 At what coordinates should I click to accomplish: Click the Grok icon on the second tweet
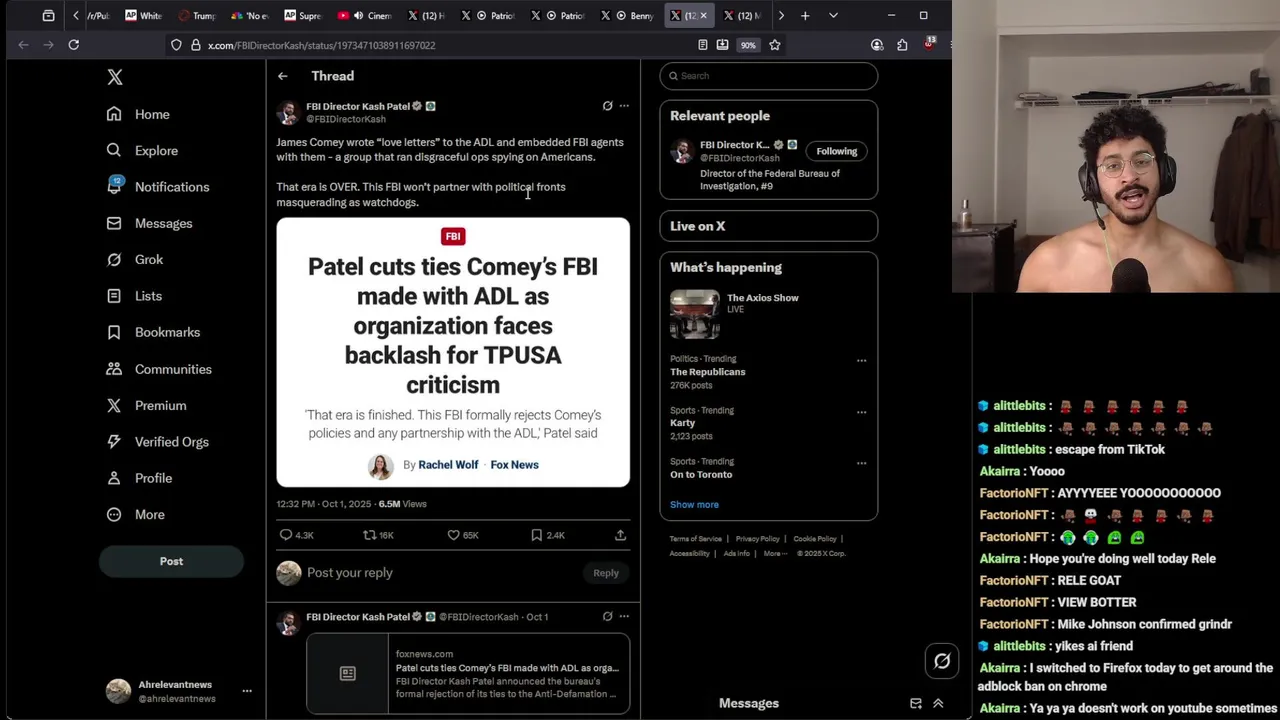pos(607,616)
